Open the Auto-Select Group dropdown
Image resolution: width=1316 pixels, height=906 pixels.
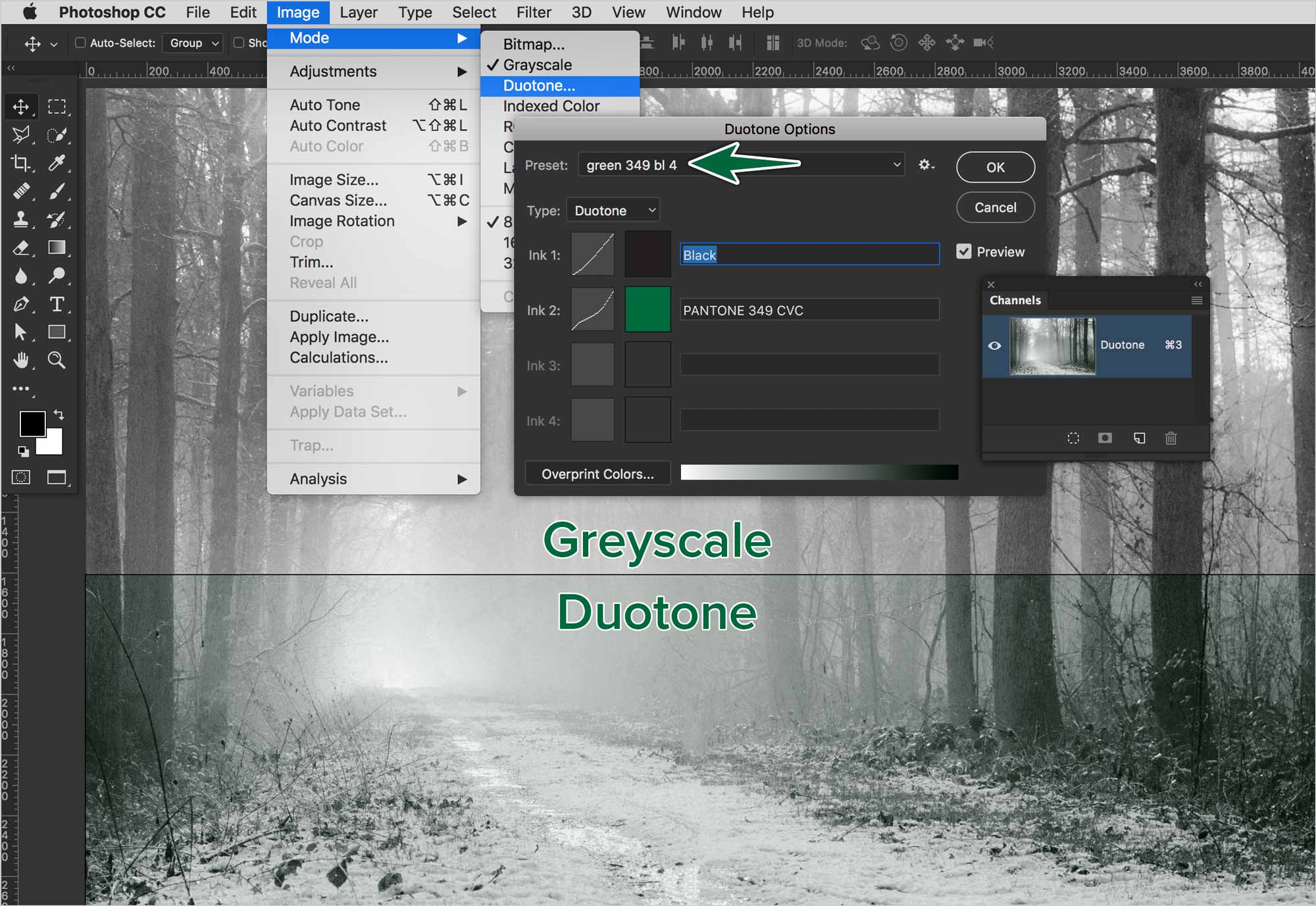[193, 43]
